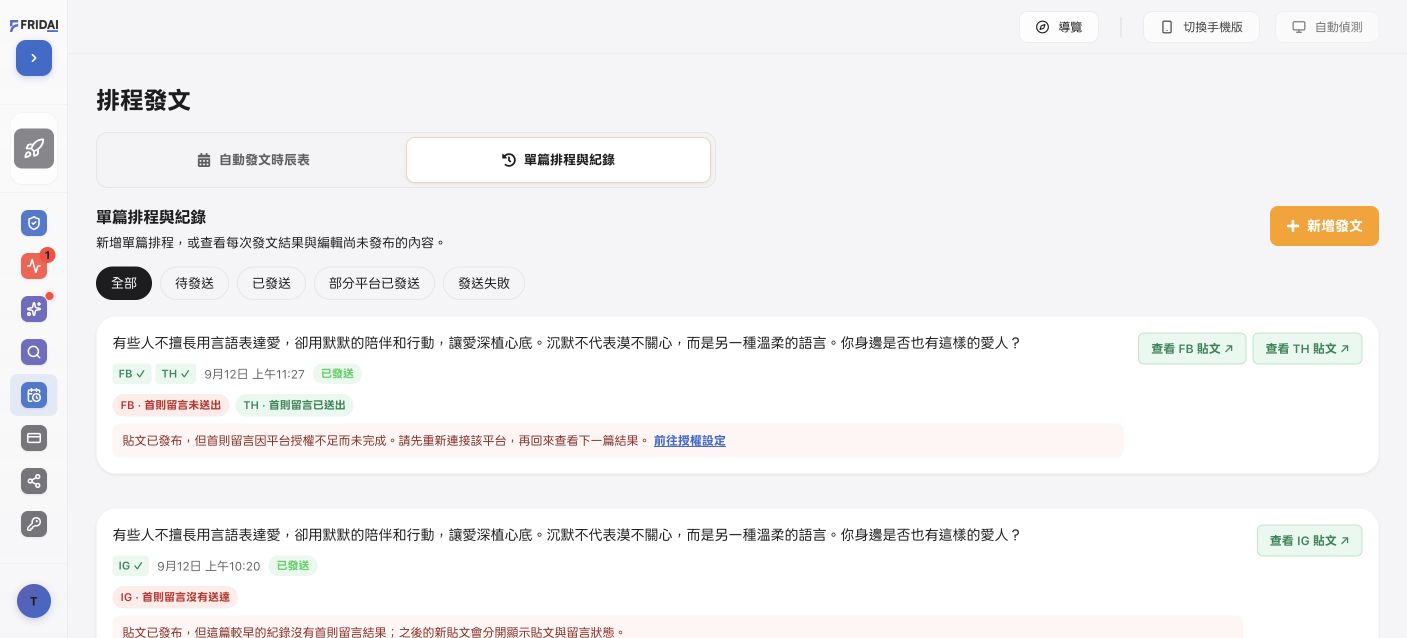The width and height of the screenshot is (1407, 638).
Task: Filter by 已發送 posts
Action: click(x=271, y=283)
